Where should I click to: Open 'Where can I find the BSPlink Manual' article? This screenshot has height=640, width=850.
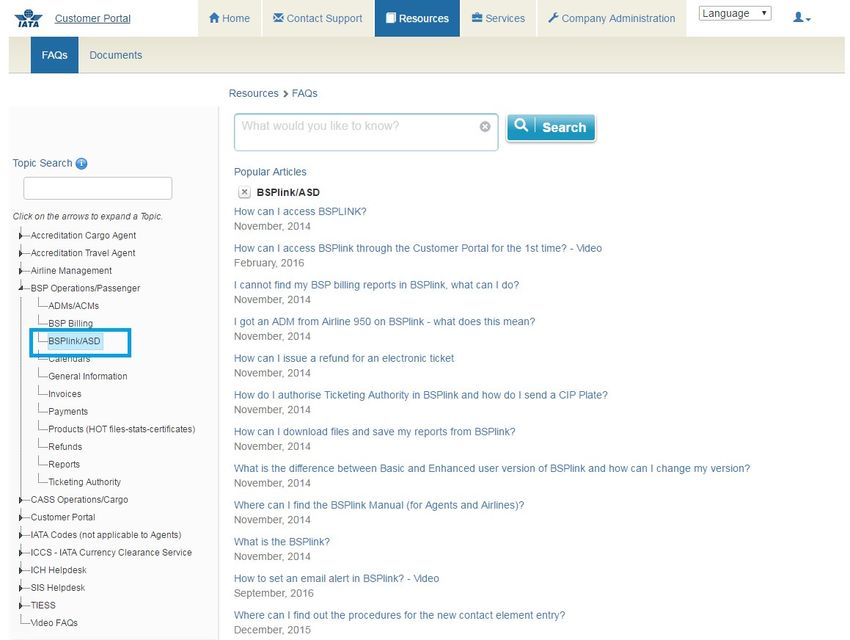379,505
